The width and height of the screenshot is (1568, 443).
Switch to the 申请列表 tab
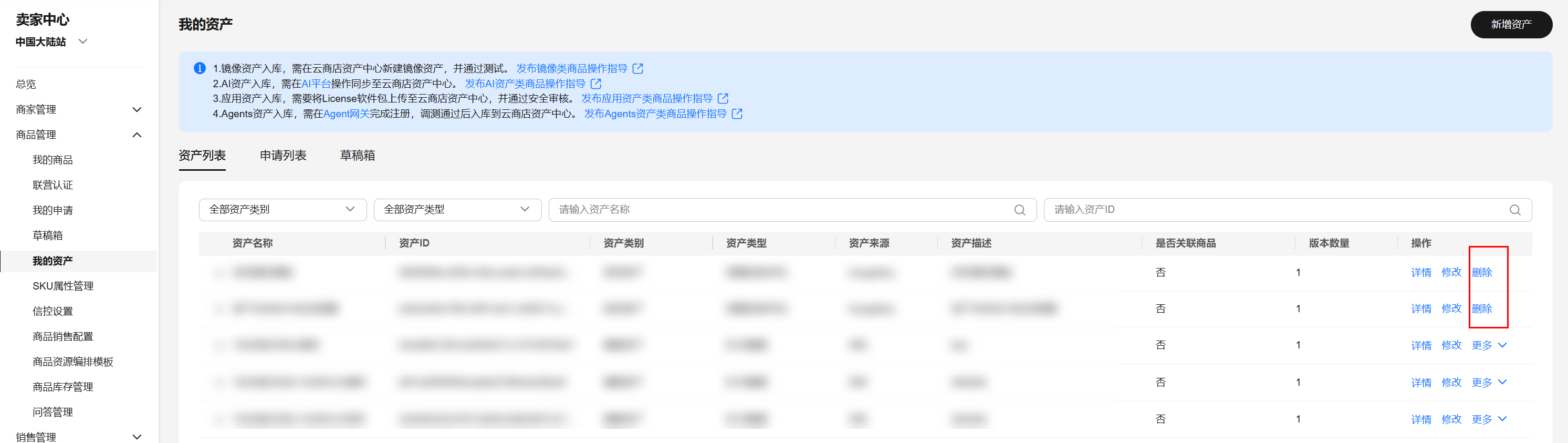tap(283, 156)
